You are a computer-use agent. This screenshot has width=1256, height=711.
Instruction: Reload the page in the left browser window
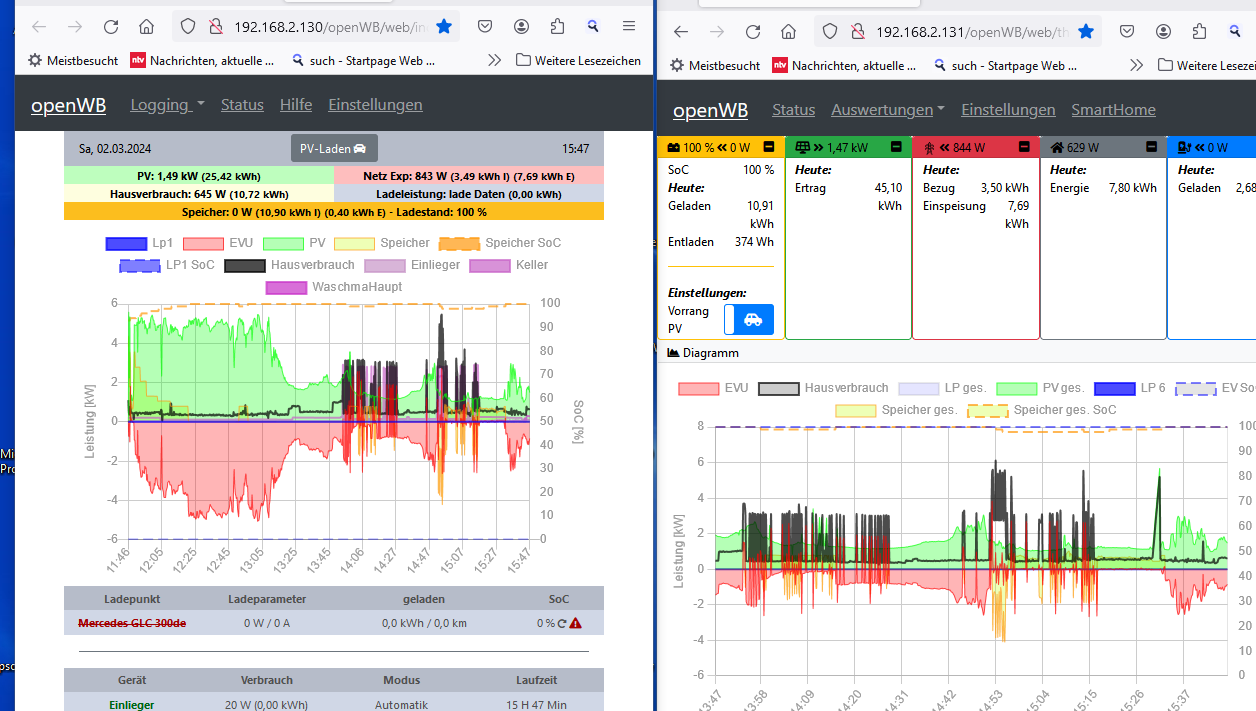click(111, 27)
